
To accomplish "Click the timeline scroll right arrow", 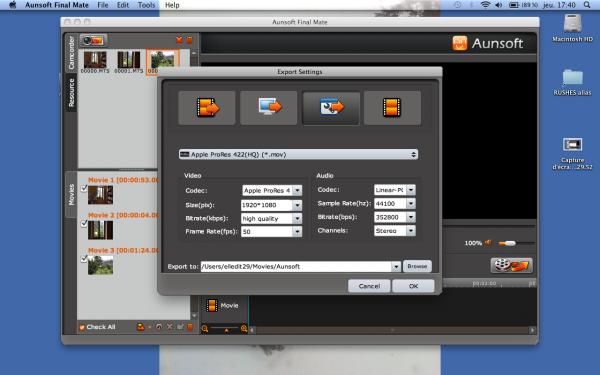I will point(532,330).
